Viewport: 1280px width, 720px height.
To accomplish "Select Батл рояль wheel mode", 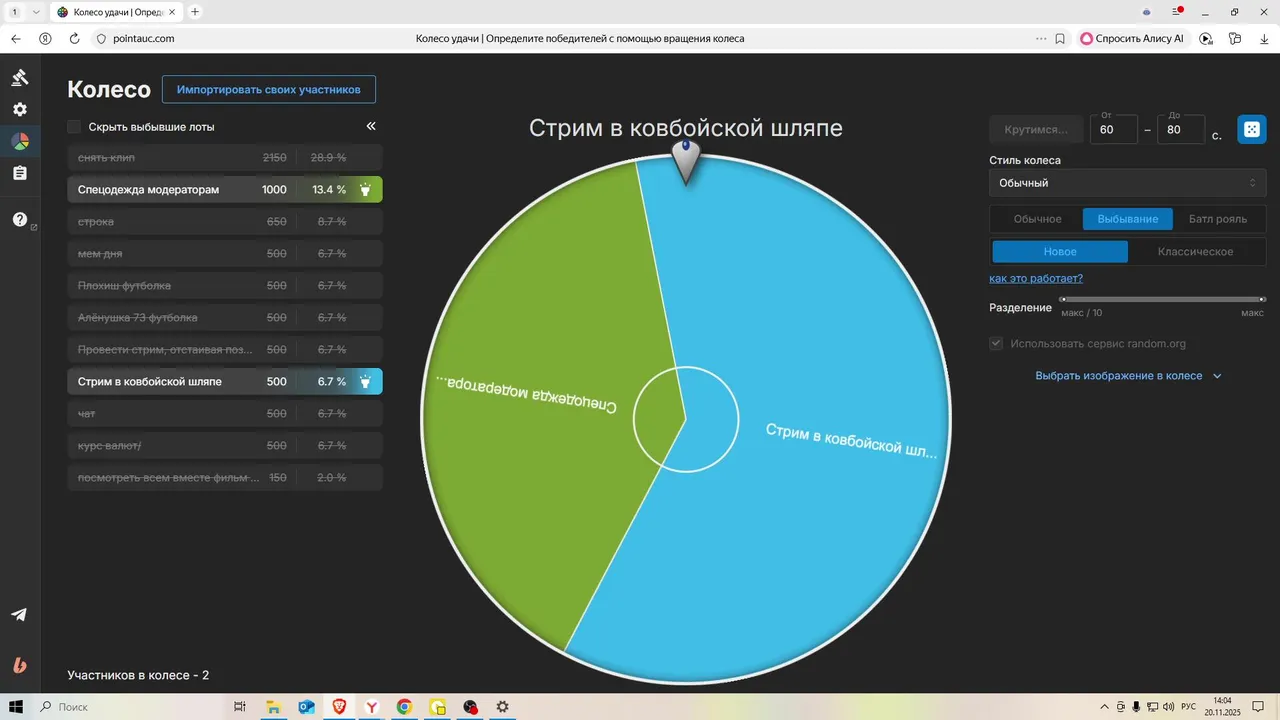I will (1217, 219).
